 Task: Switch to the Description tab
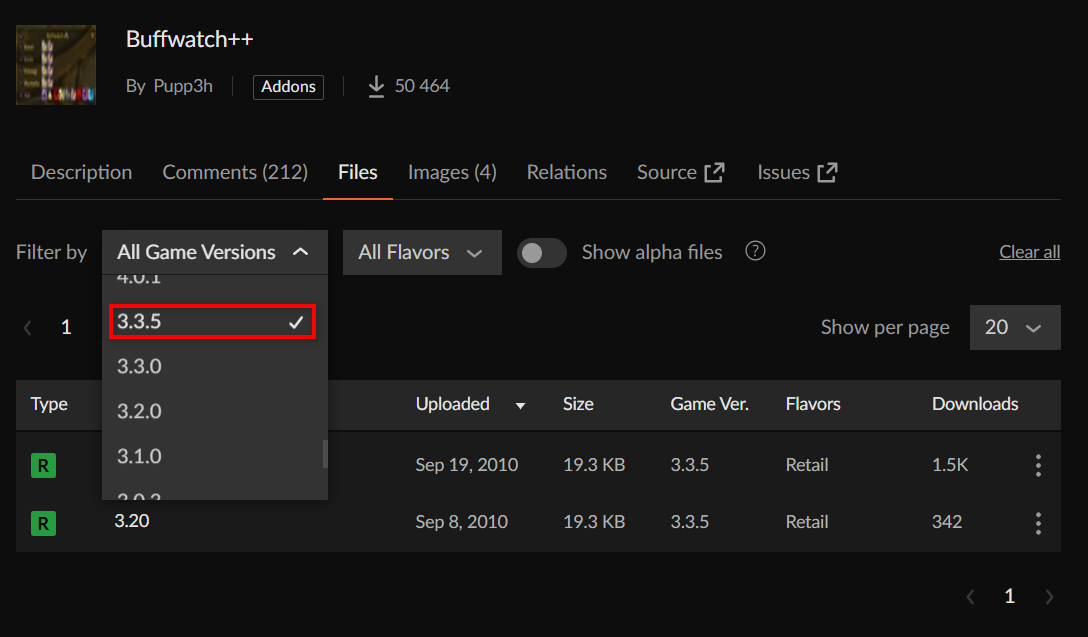tap(81, 172)
